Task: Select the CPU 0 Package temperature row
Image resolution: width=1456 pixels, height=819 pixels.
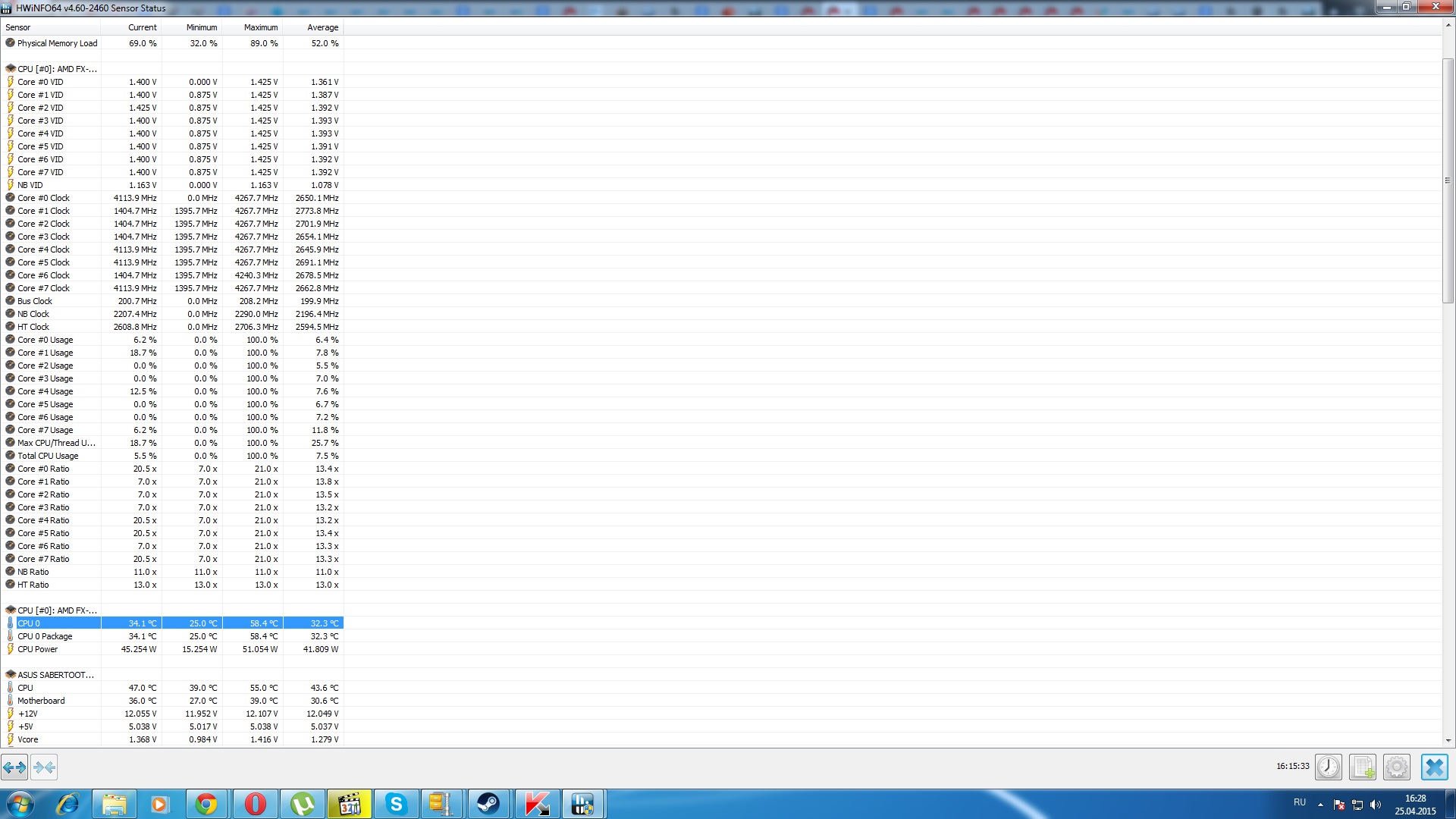Action: [x=45, y=636]
